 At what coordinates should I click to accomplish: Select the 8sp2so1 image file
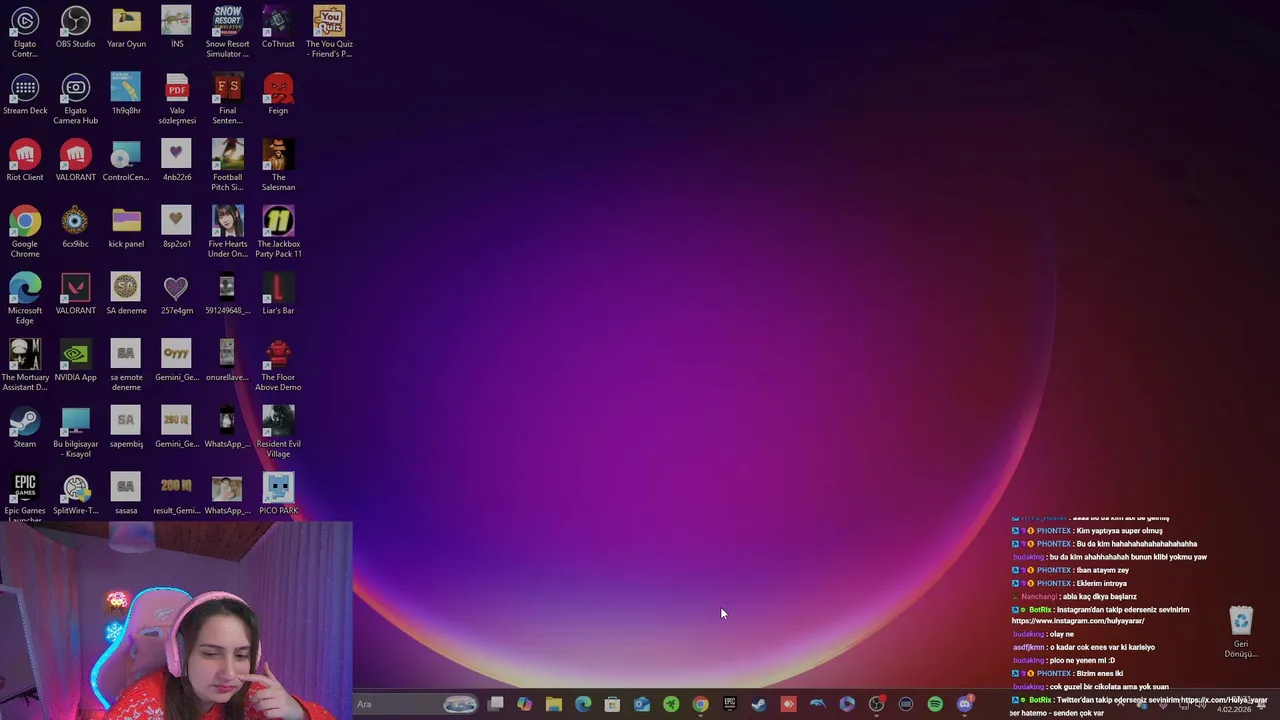point(177,228)
